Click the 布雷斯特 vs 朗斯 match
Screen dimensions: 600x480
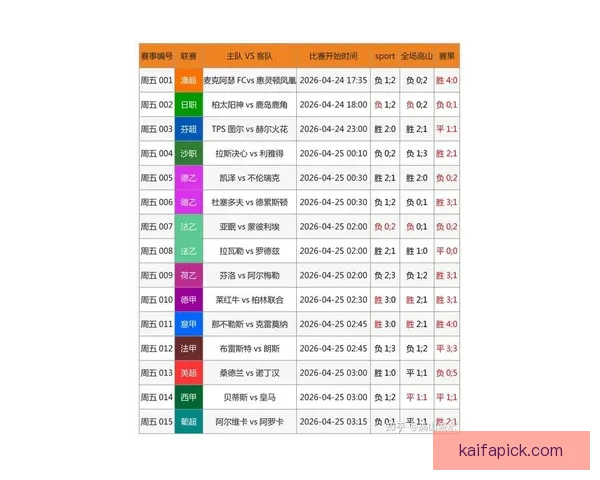coord(249,348)
